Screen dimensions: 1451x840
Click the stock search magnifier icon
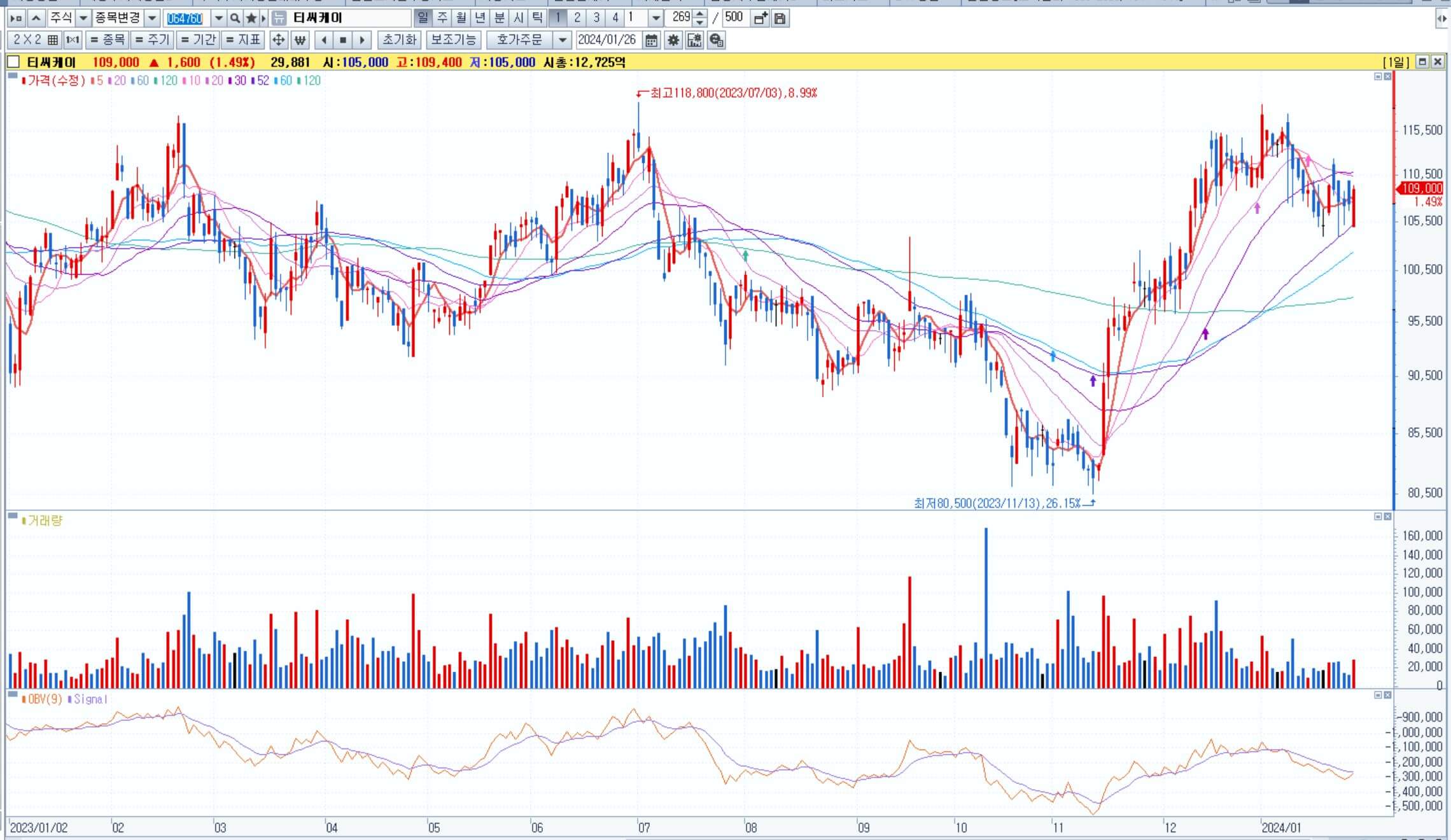click(x=235, y=18)
